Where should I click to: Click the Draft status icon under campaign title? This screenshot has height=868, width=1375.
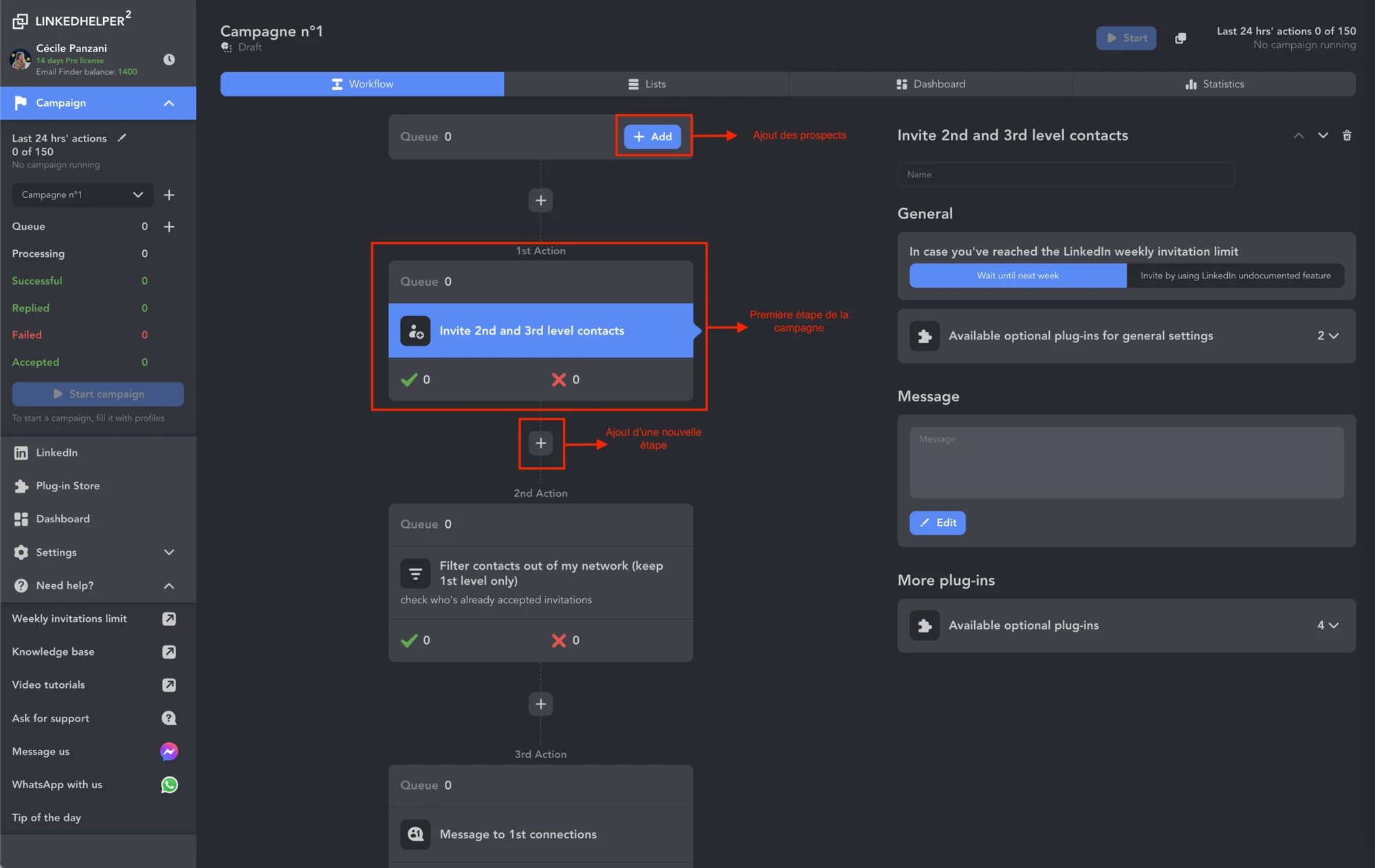[226, 47]
